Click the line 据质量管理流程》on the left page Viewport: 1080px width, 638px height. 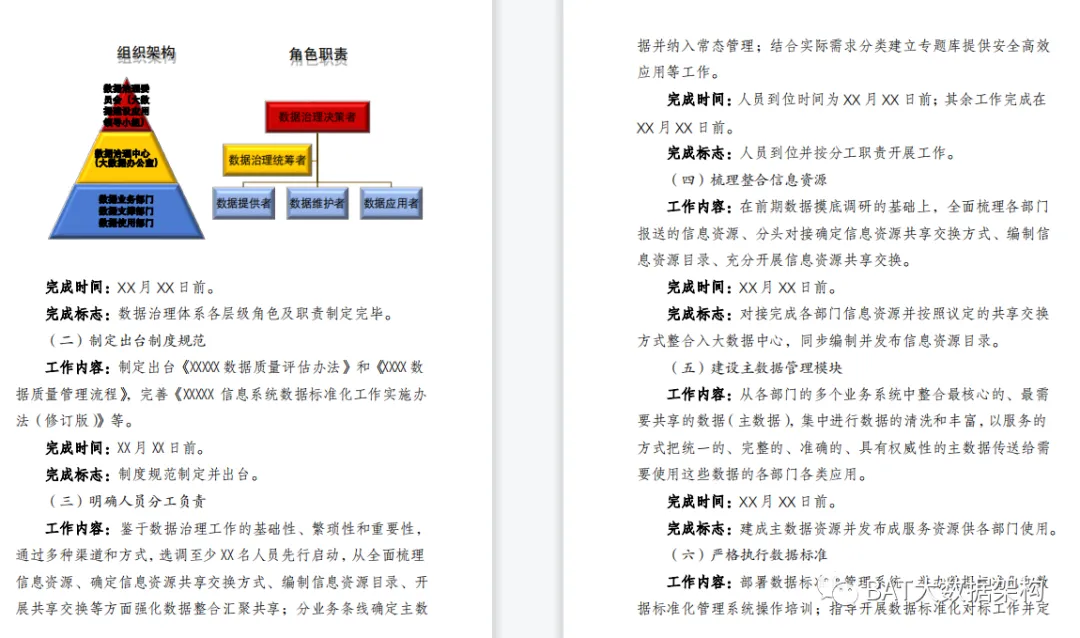[221, 394]
